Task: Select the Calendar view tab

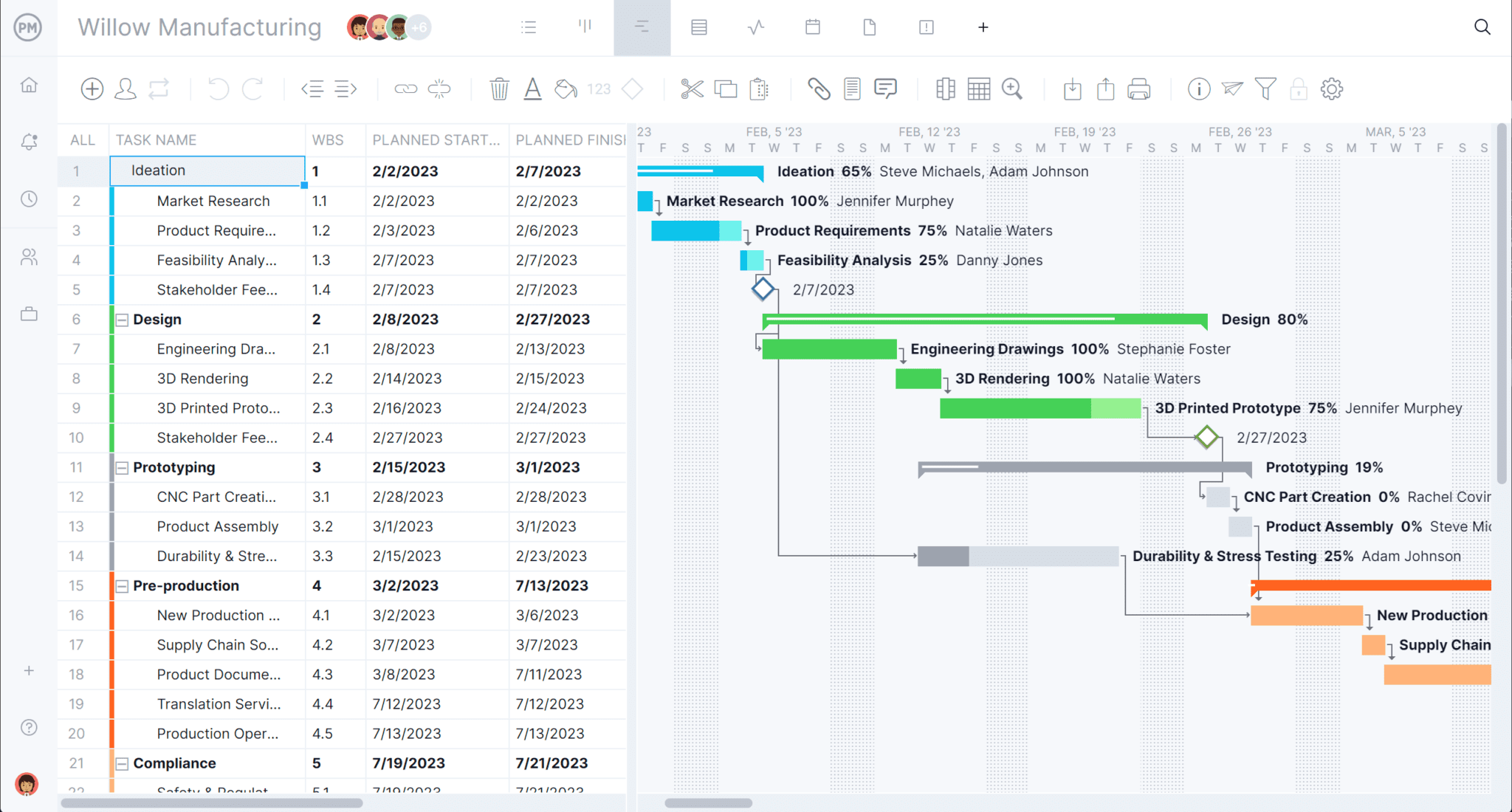Action: click(x=813, y=27)
